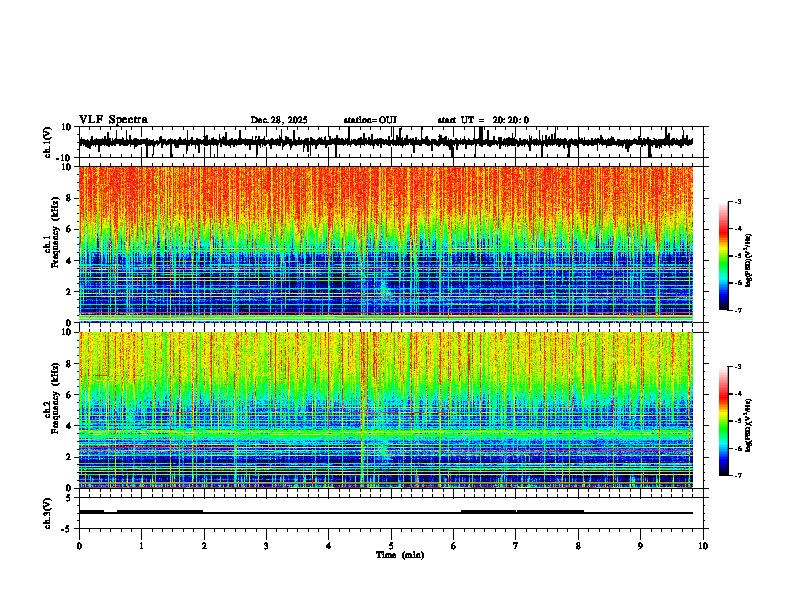This screenshot has width=792, height=612.
Task: Click the ch.2 frequency spectrogram plot
Action: tap(386, 410)
